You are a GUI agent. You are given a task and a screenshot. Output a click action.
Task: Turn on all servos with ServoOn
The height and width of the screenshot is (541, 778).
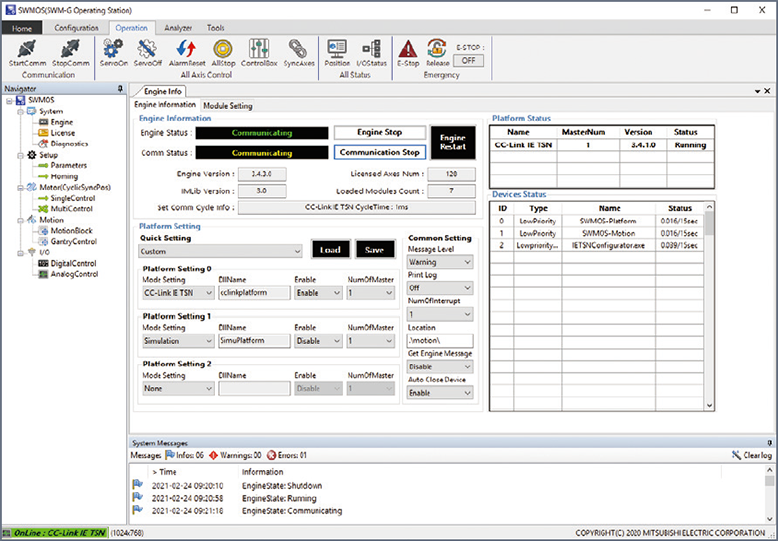click(114, 53)
